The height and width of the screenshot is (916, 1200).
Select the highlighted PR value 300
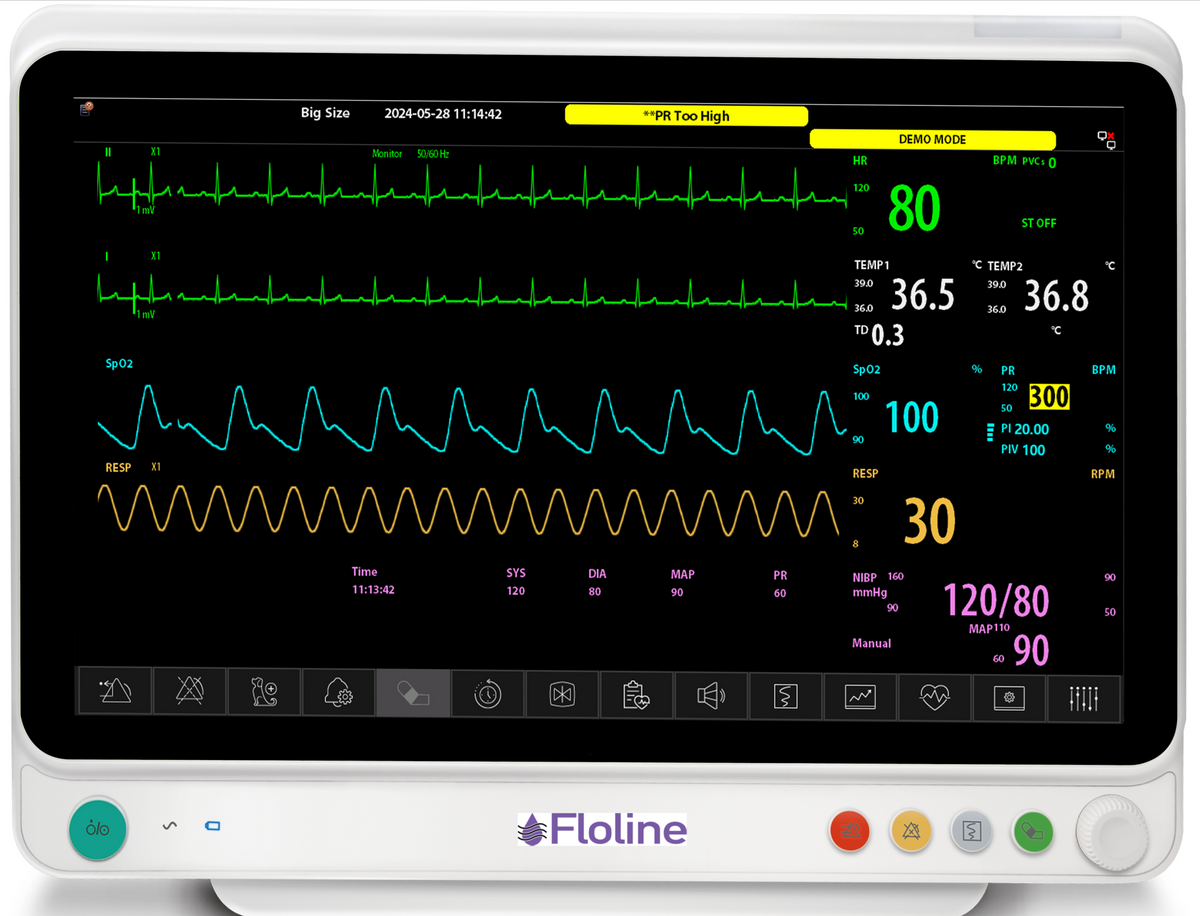pyautogui.click(x=1050, y=397)
